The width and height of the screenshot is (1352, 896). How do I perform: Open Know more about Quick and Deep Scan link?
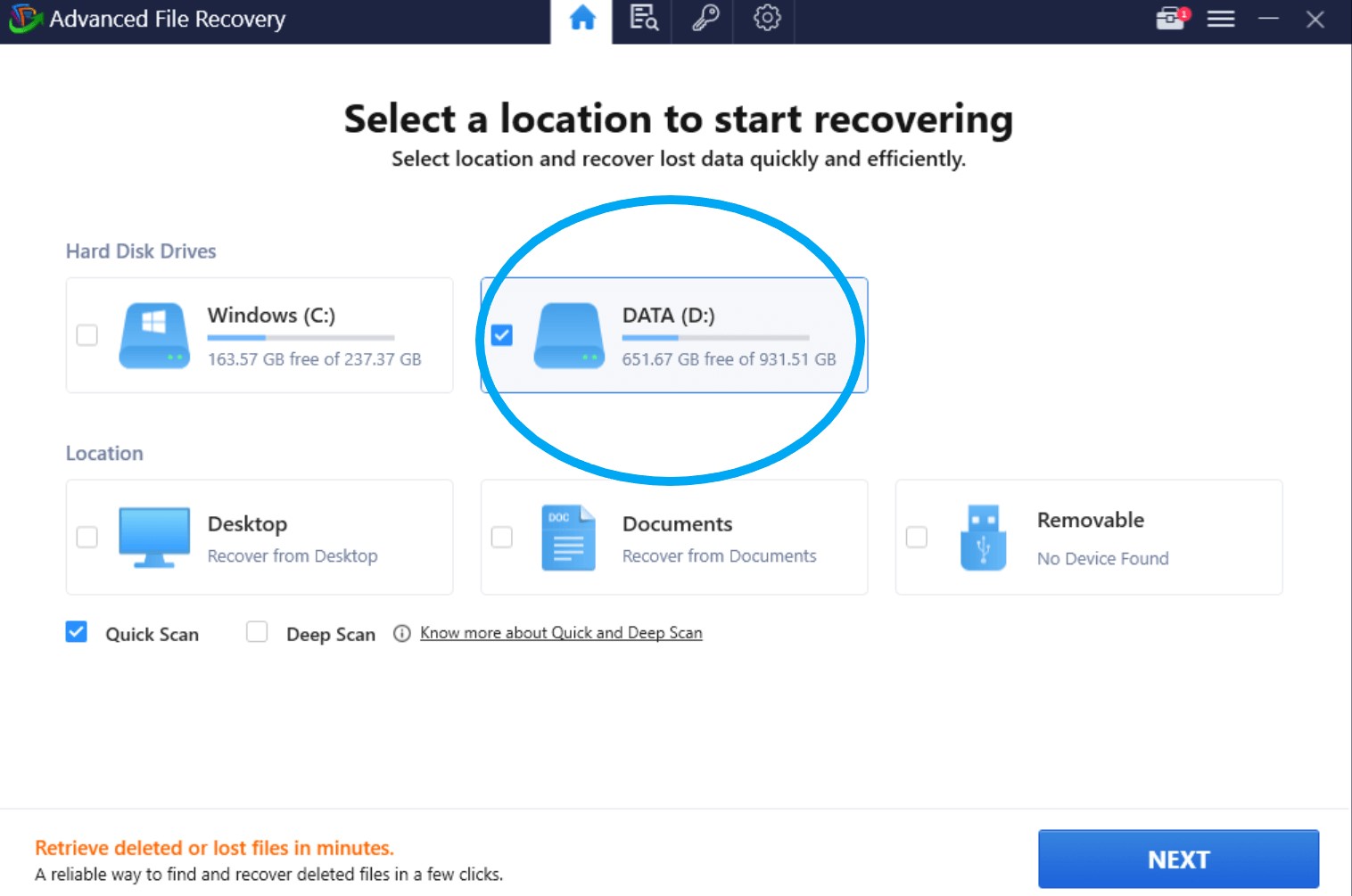pyautogui.click(x=561, y=633)
